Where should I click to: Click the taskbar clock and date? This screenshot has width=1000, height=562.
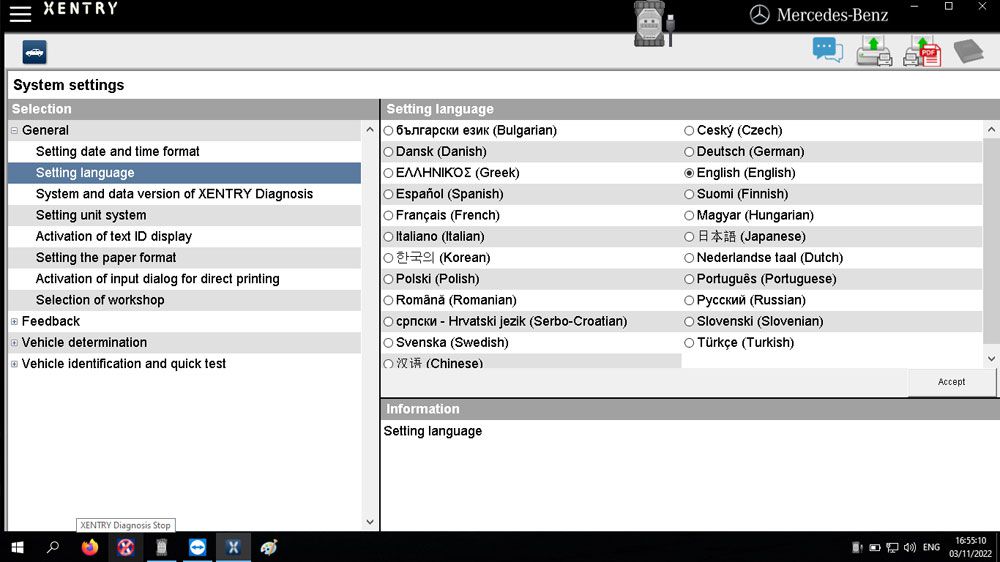970,547
